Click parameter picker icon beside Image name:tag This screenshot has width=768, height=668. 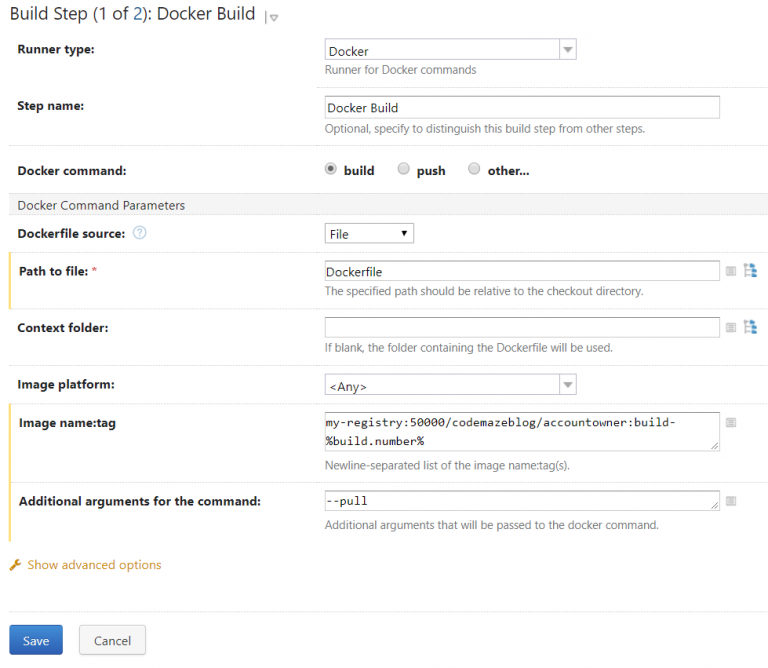(x=731, y=422)
